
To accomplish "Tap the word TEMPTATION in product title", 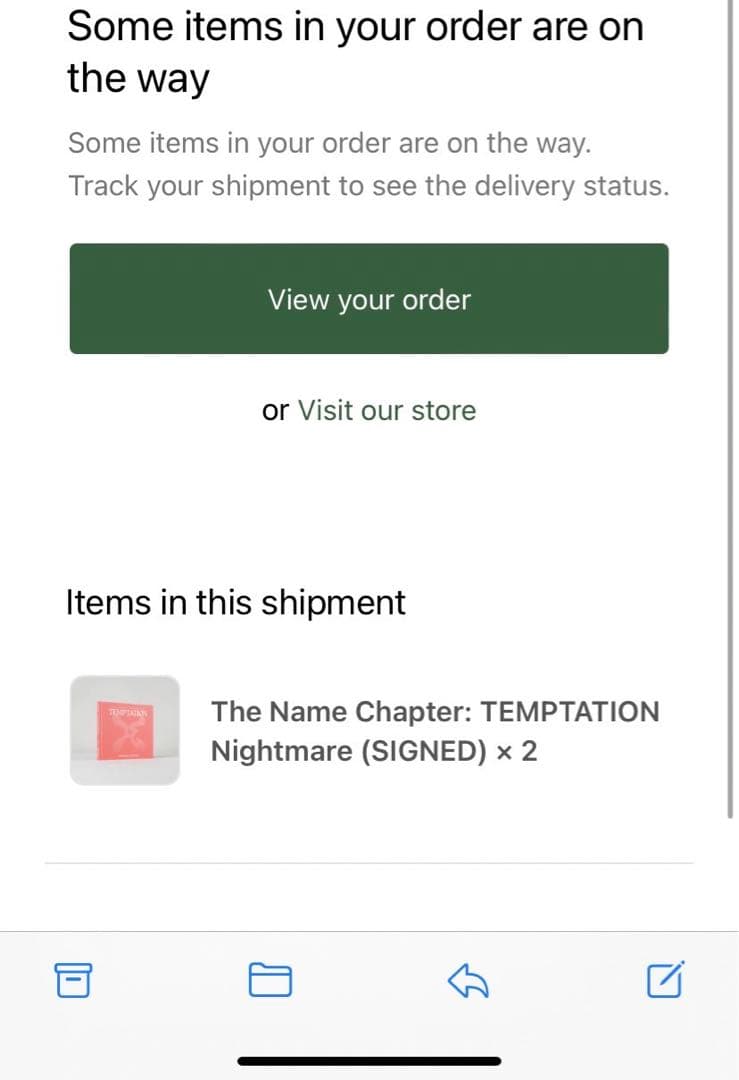I will click(570, 712).
